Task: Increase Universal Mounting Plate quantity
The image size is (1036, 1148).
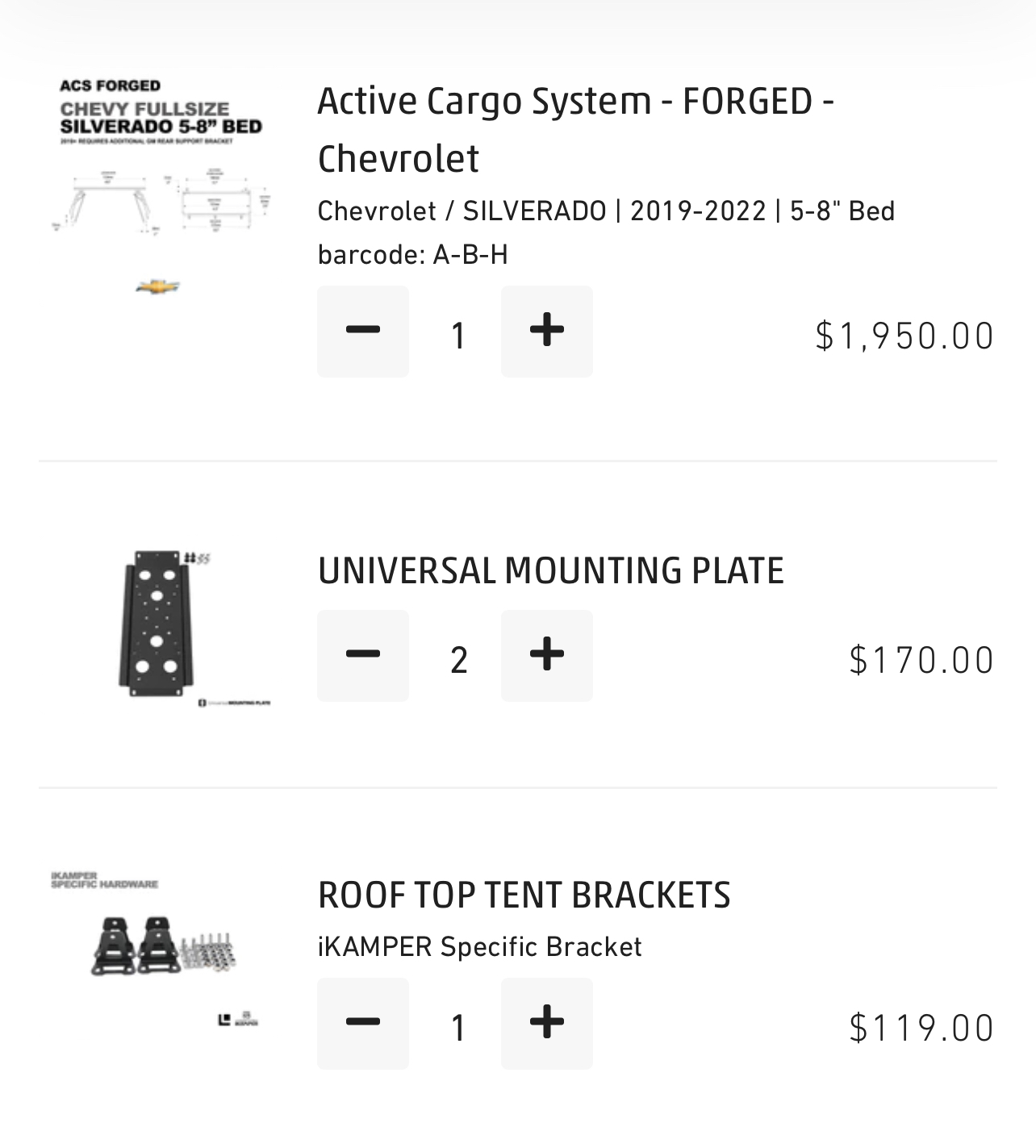Action: pos(547,655)
